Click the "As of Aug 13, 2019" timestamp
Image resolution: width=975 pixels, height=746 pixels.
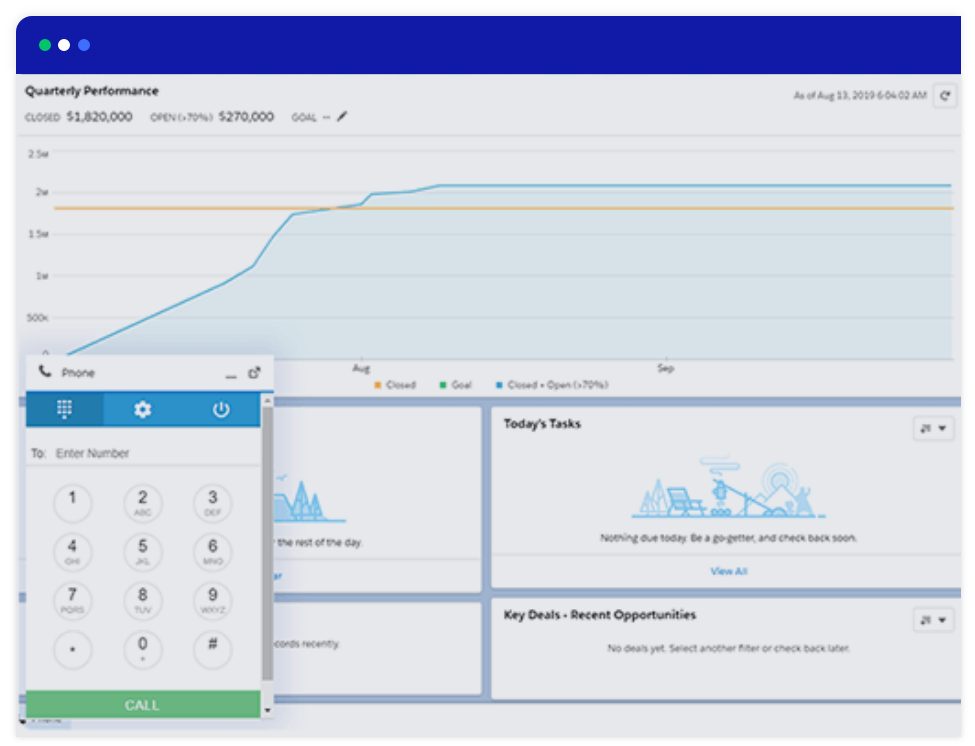(860, 95)
